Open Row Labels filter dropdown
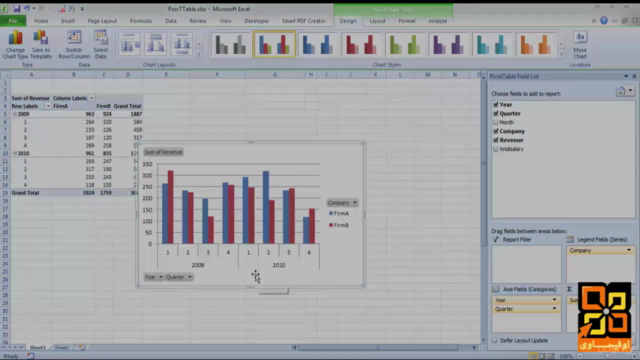Screen dimensions: 640x360 point(48,106)
